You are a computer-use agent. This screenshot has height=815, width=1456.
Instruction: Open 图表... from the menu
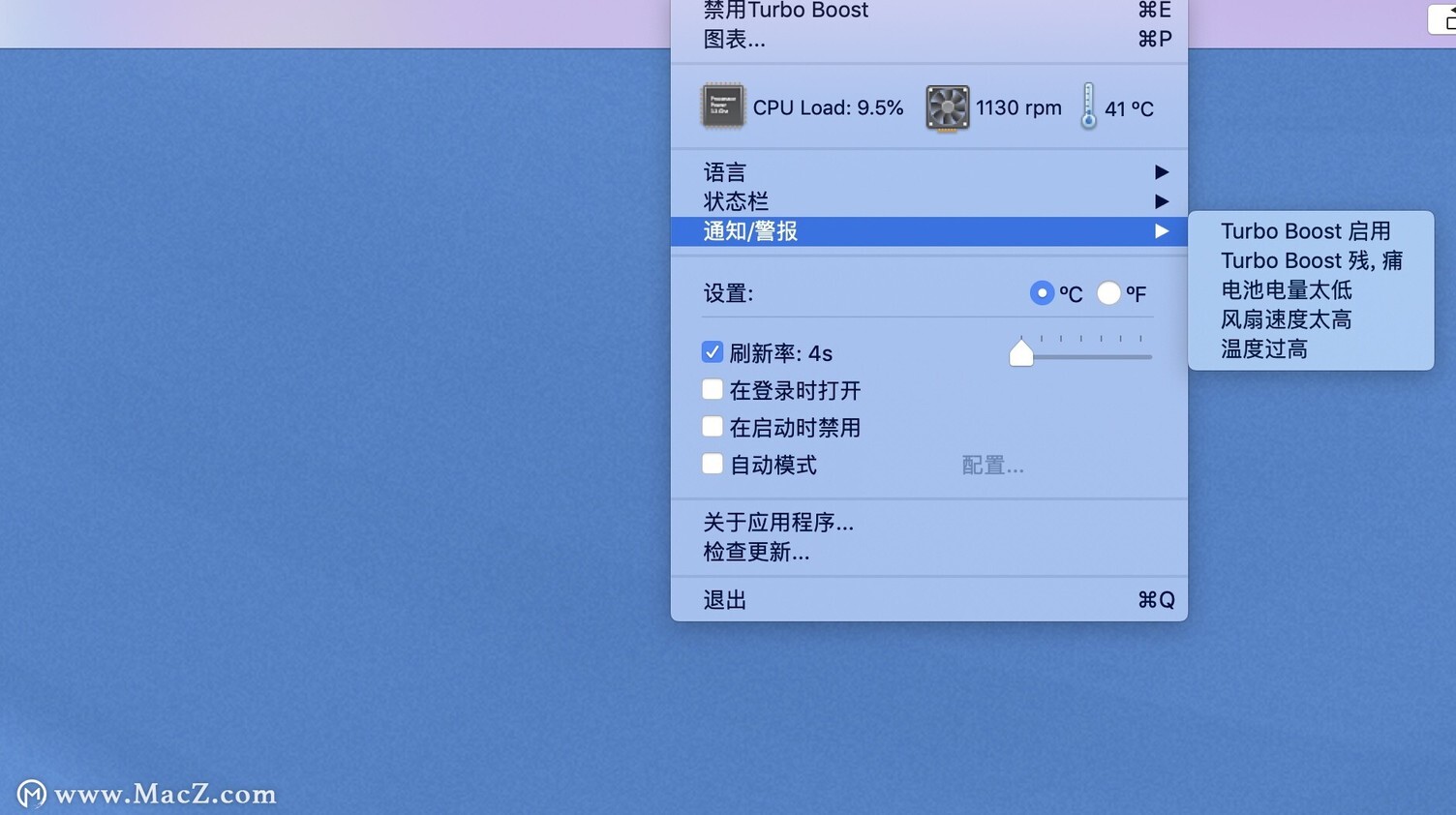929,40
